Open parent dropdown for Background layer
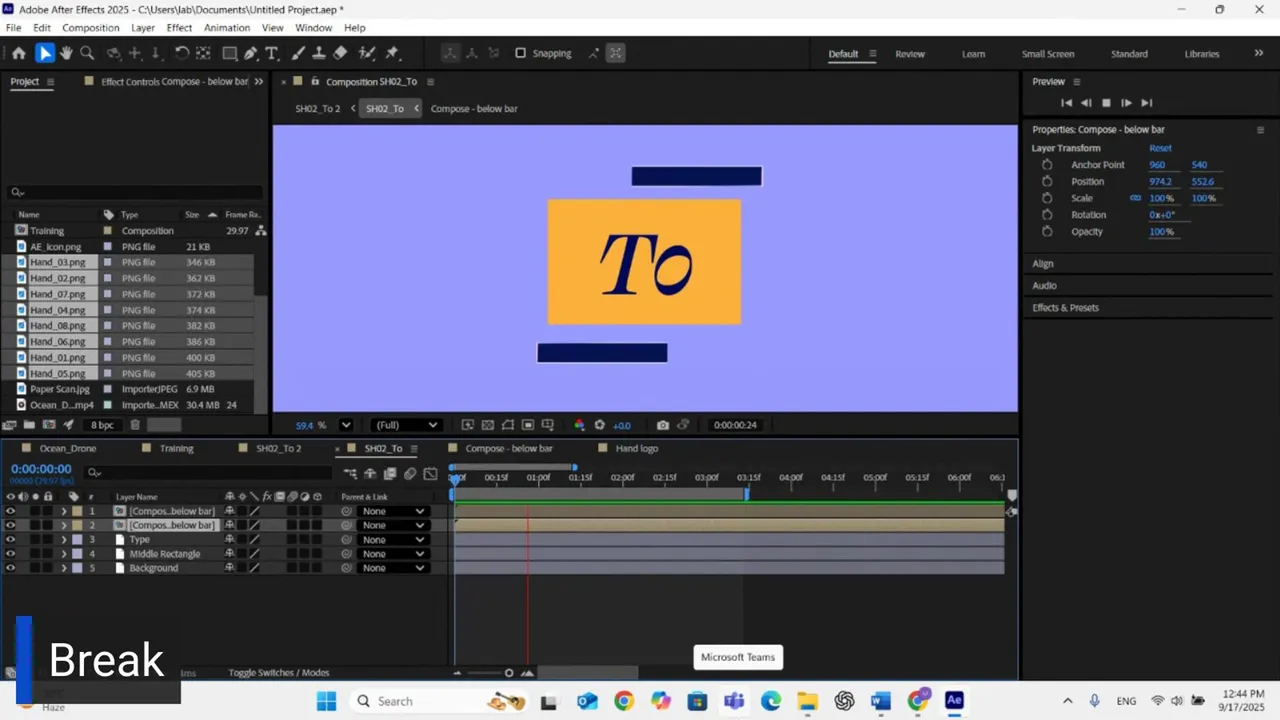 (393, 568)
